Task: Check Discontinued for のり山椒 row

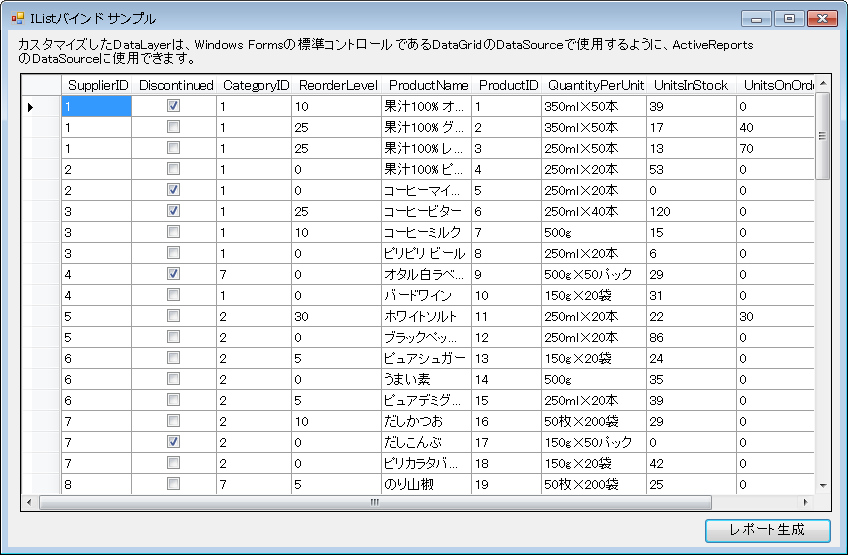Action: (x=173, y=484)
